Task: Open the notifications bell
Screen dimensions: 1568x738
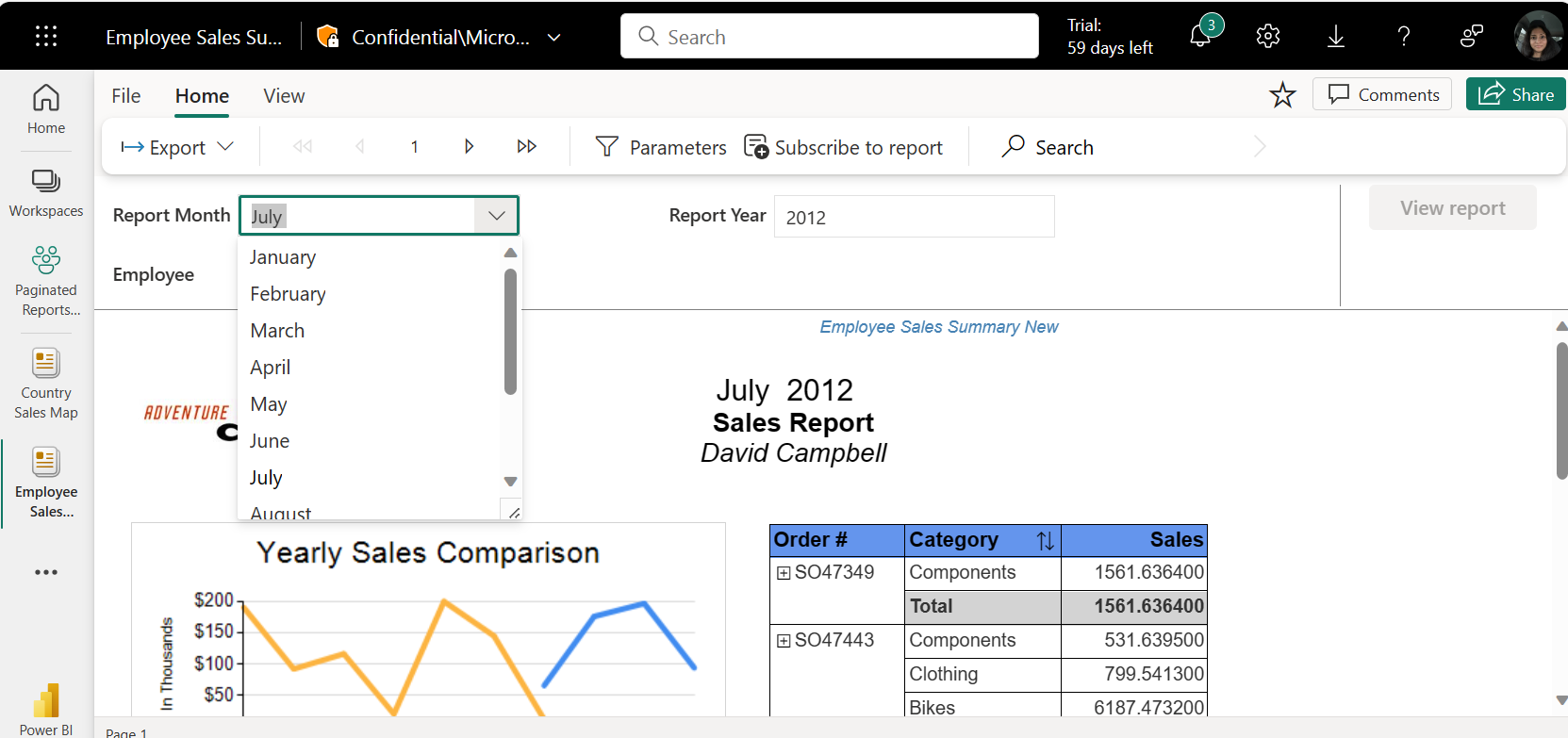Action: [x=1200, y=37]
